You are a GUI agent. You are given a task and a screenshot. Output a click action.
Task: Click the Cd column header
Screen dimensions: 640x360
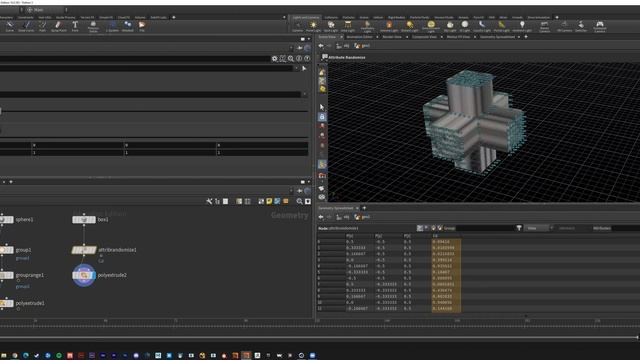(x=435, y=236)
